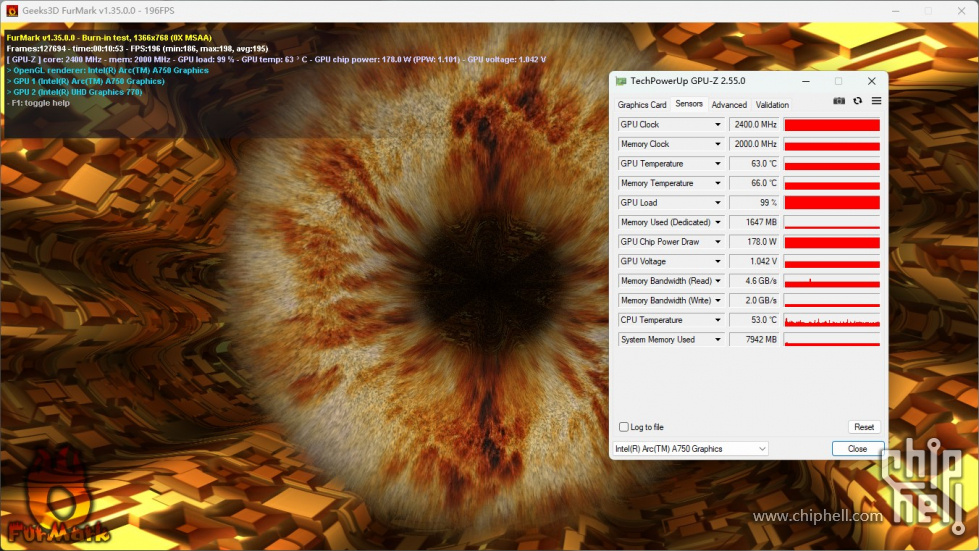Switch to the Graphics Card tab

(x=642, y=105)
